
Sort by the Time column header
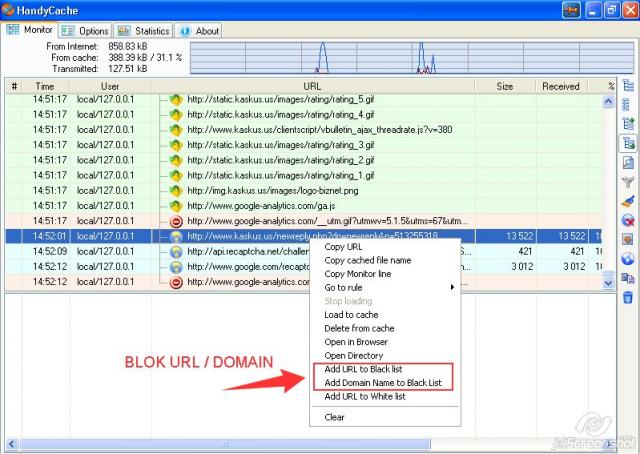coord(45,87)
